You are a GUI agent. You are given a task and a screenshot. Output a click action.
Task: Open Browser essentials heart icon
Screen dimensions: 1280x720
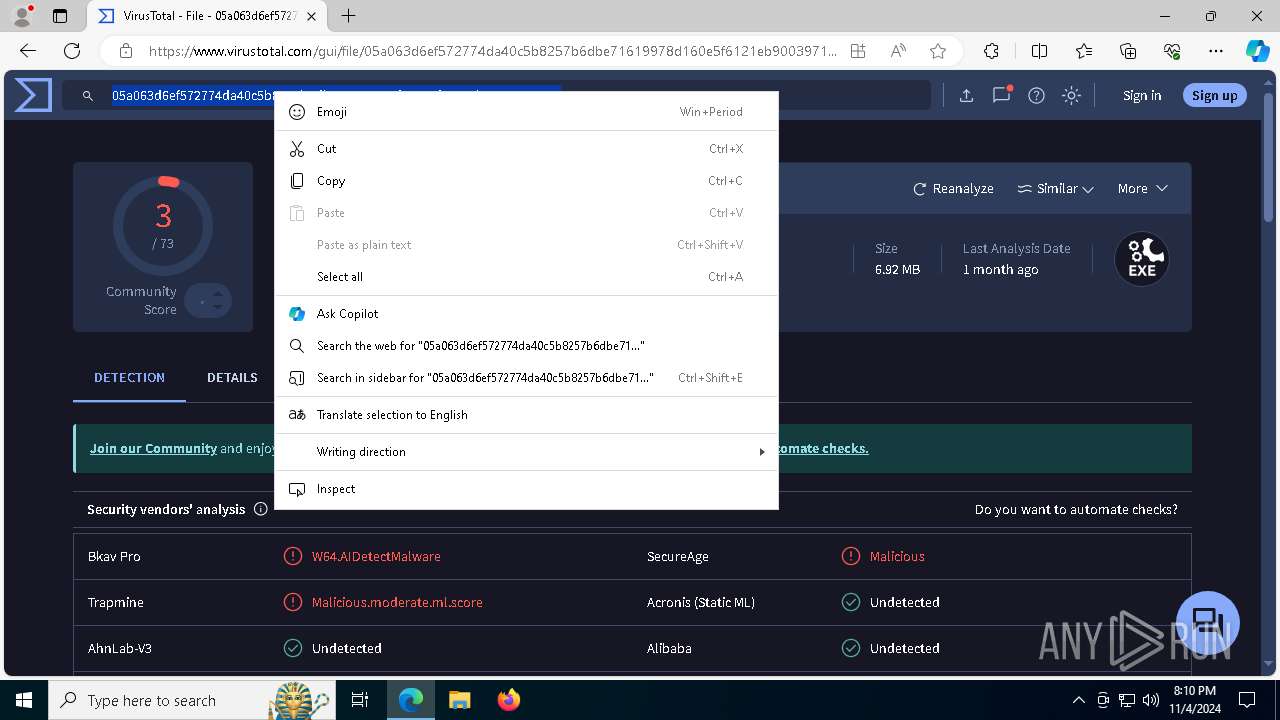pyautogui.click(x=1172, y=51)
